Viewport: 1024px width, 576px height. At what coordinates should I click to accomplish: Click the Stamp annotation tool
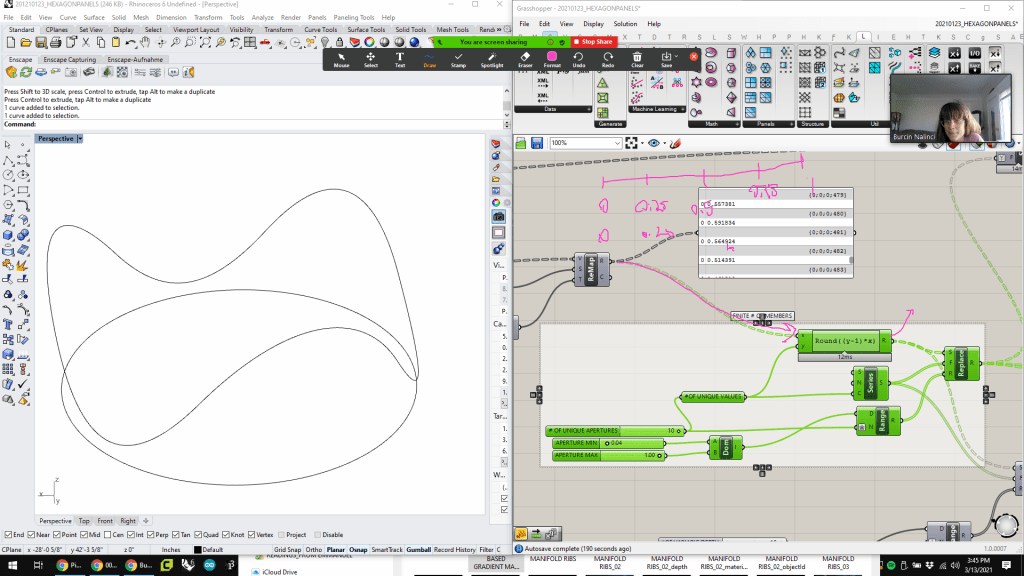(x=458, y=59)
